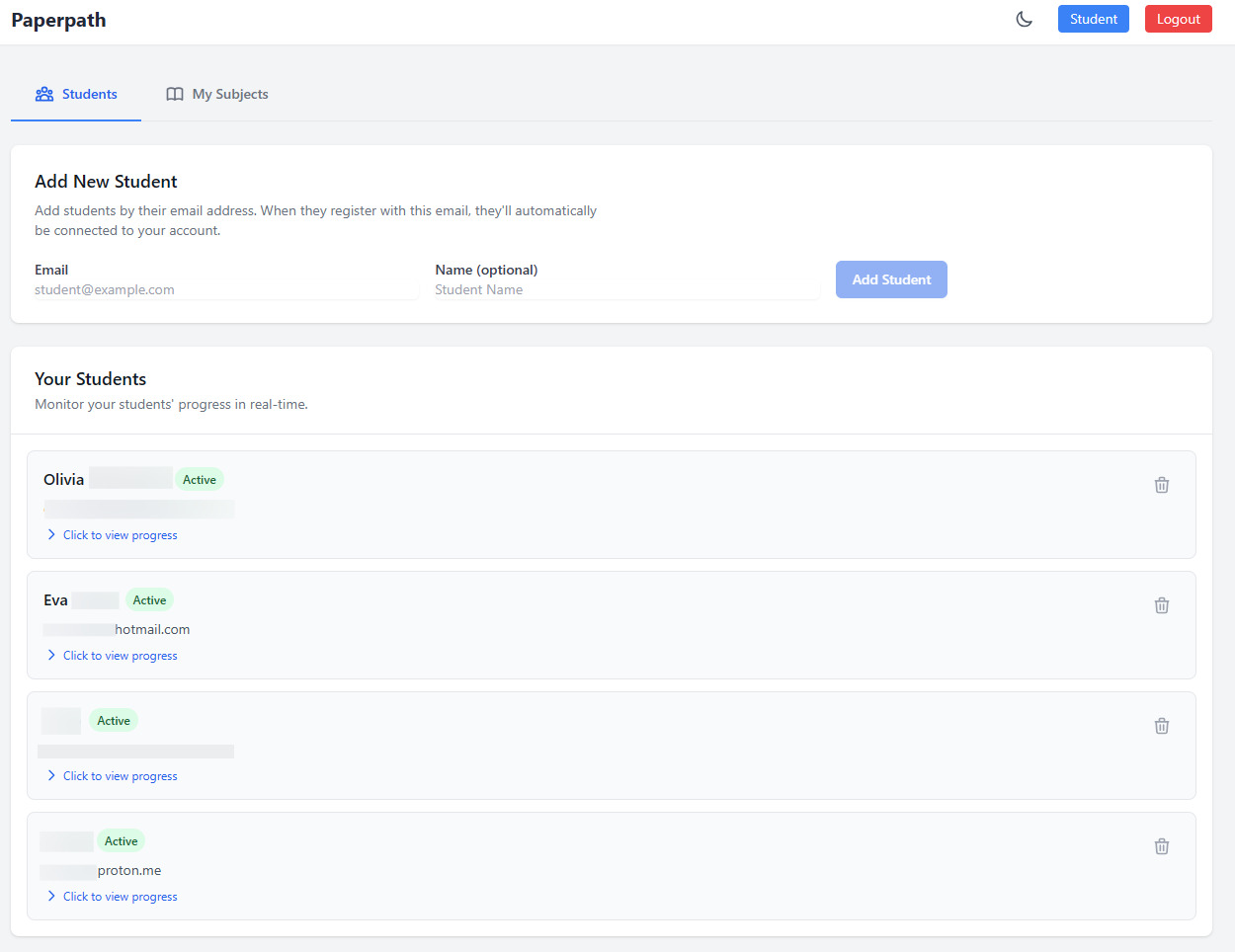1235x952 pixels.
Task: Click the blue chevron next to Eva's progress link
Action: point(51,655)
